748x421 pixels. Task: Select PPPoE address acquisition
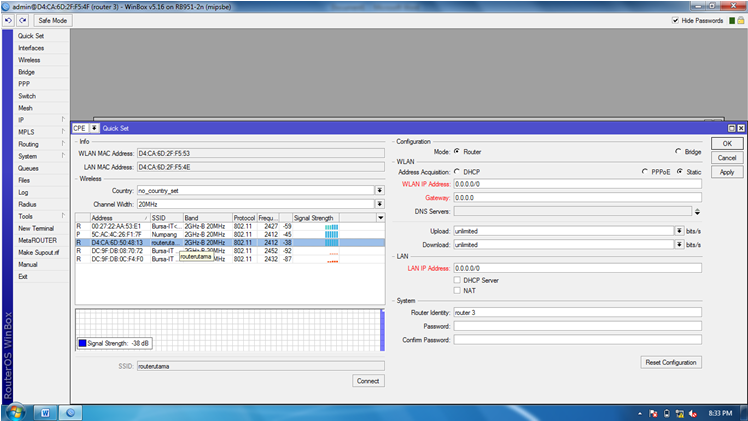click(x=645, y=171)
